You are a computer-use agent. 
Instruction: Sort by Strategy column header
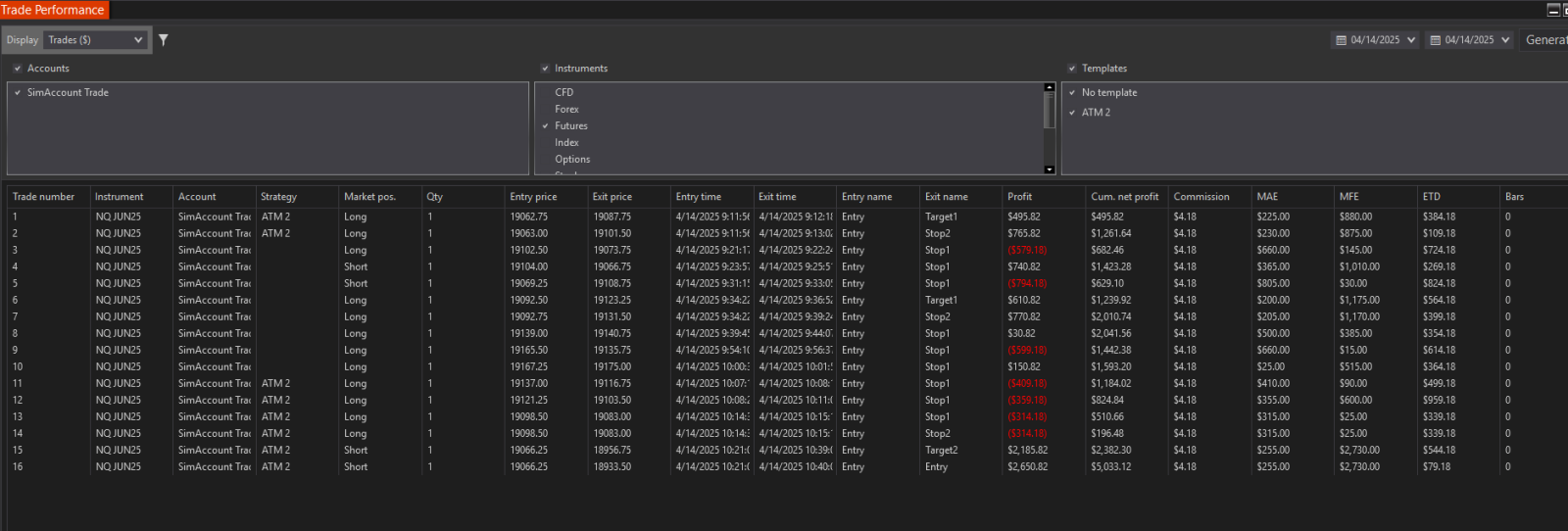point(278,197)
